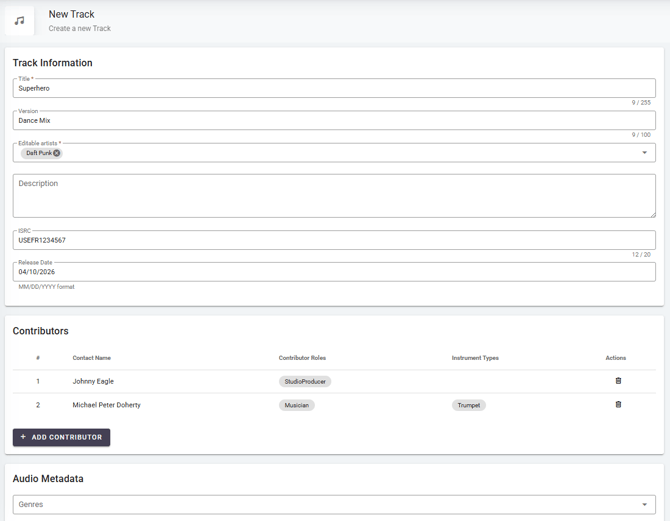This screenshot has width=670, height=521.
Task: Click the music note track icon
Action: click(20, 21)
